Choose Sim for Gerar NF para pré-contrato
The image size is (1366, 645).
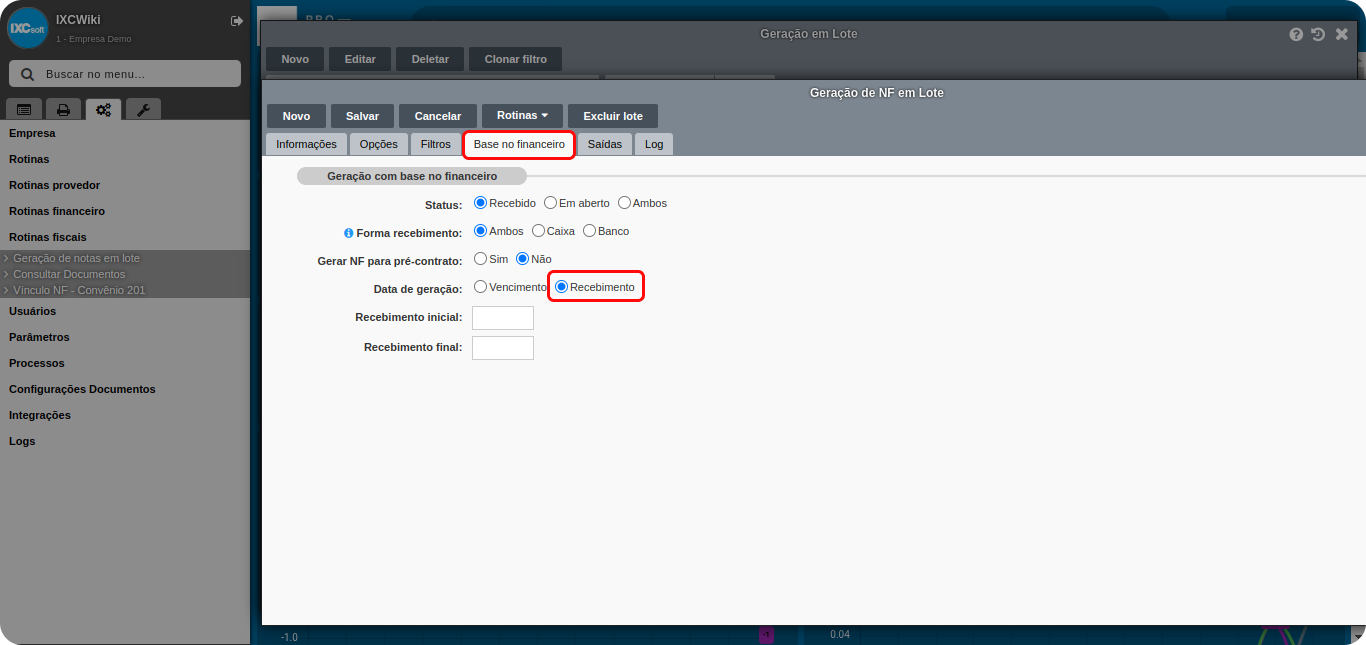pyautogui.click(x=480, y=259)
